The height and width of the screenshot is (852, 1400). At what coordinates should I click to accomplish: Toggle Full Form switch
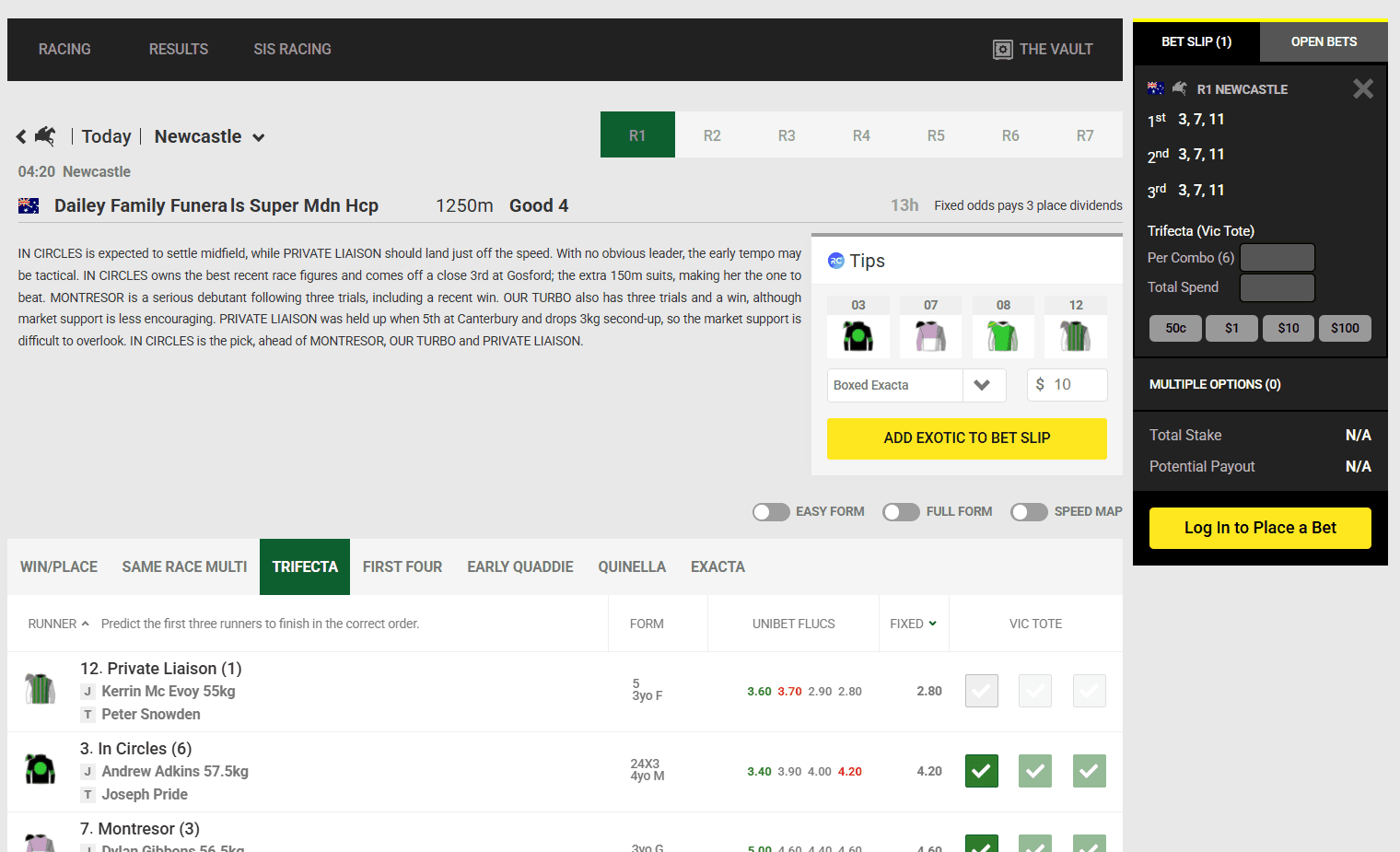pyautogui.click(x=901, y=512)
